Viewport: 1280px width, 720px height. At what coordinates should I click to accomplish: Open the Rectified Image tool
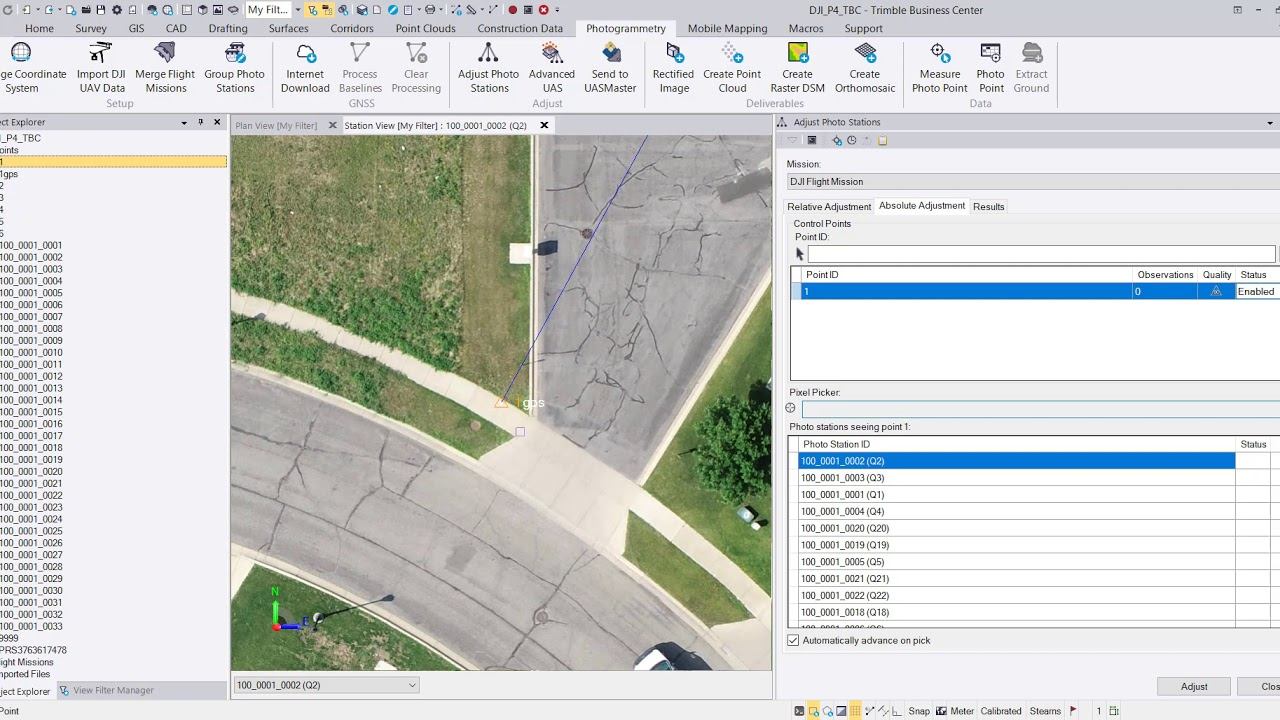coord(673,67)
